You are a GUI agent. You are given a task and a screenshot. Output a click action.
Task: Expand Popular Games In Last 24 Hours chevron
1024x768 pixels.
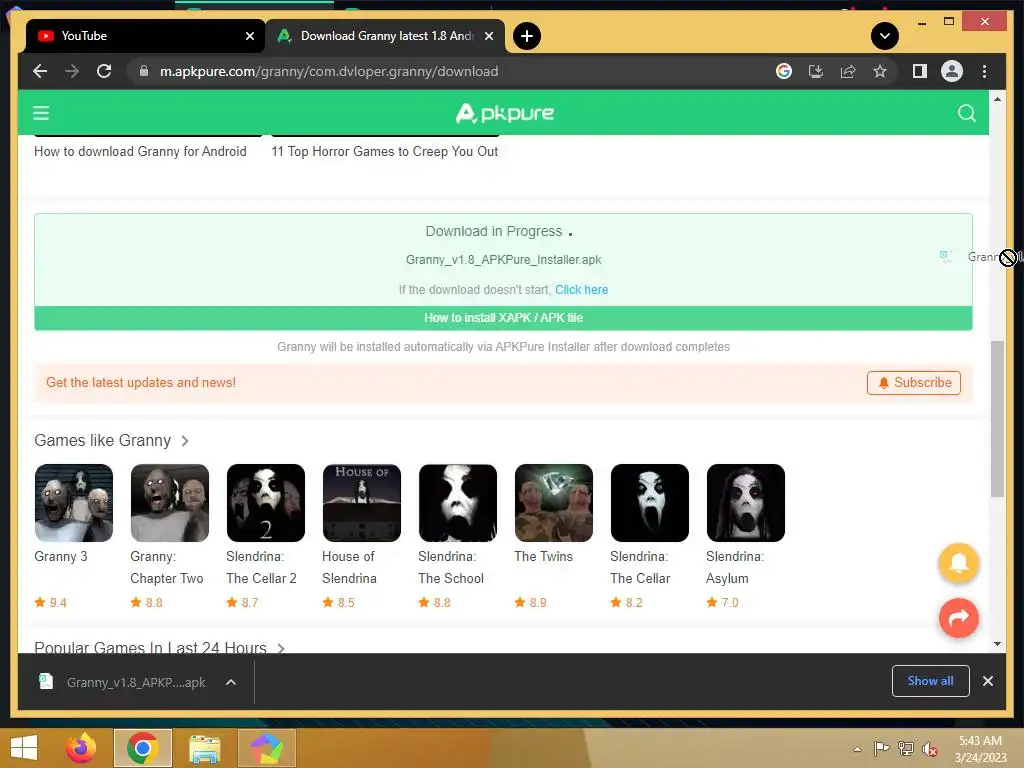(281, 648)
